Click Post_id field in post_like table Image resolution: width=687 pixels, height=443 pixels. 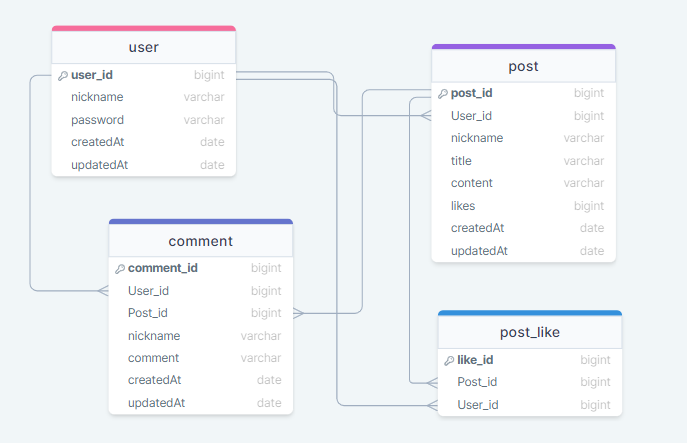[530, 382]
